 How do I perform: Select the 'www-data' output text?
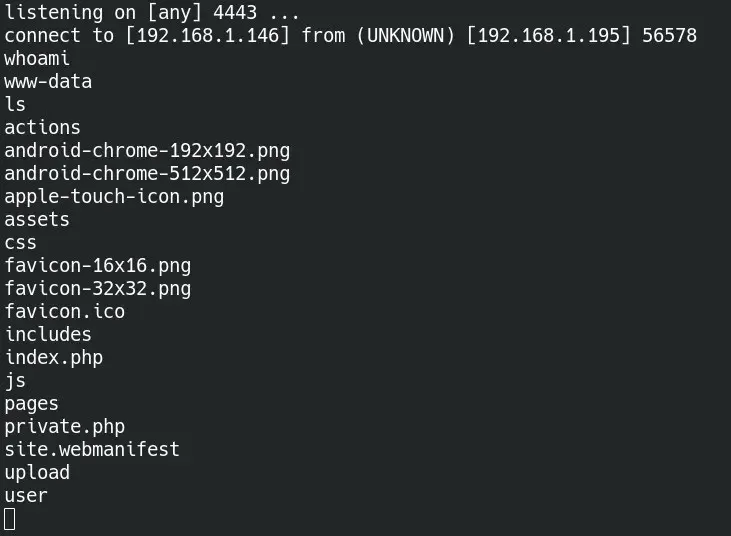point(48,82)
